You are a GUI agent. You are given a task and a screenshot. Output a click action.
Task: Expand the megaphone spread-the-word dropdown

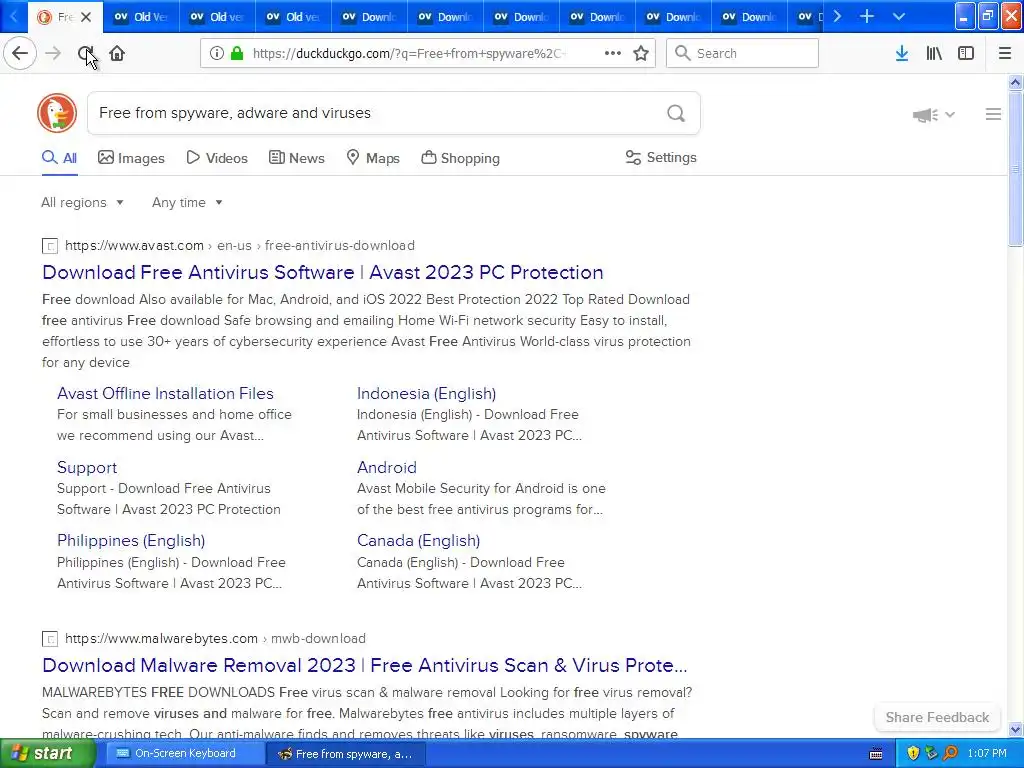tap(933, 115)
